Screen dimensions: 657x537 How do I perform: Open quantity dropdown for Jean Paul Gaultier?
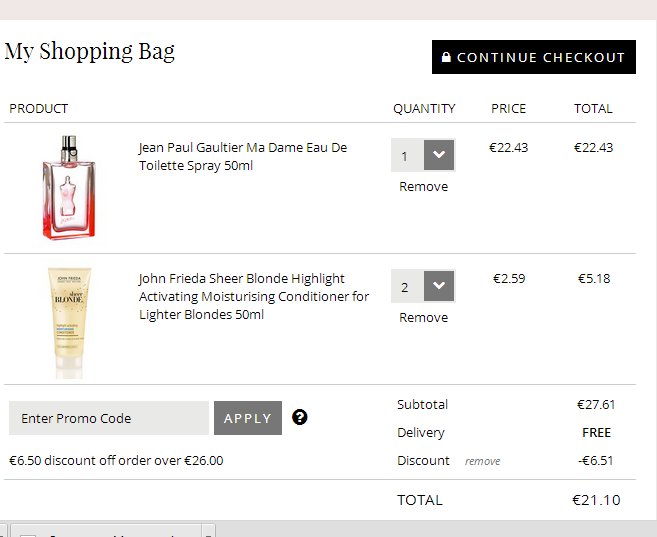439,156
